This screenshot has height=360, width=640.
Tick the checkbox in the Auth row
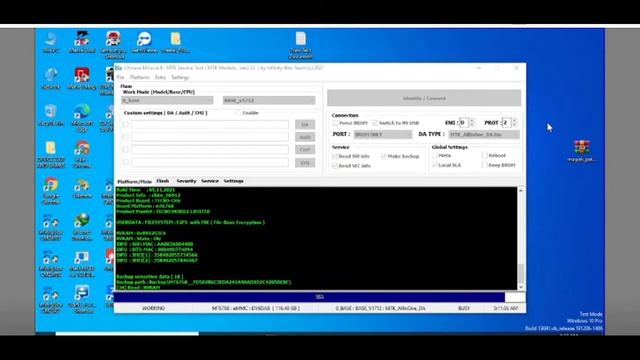click(125, 137)
